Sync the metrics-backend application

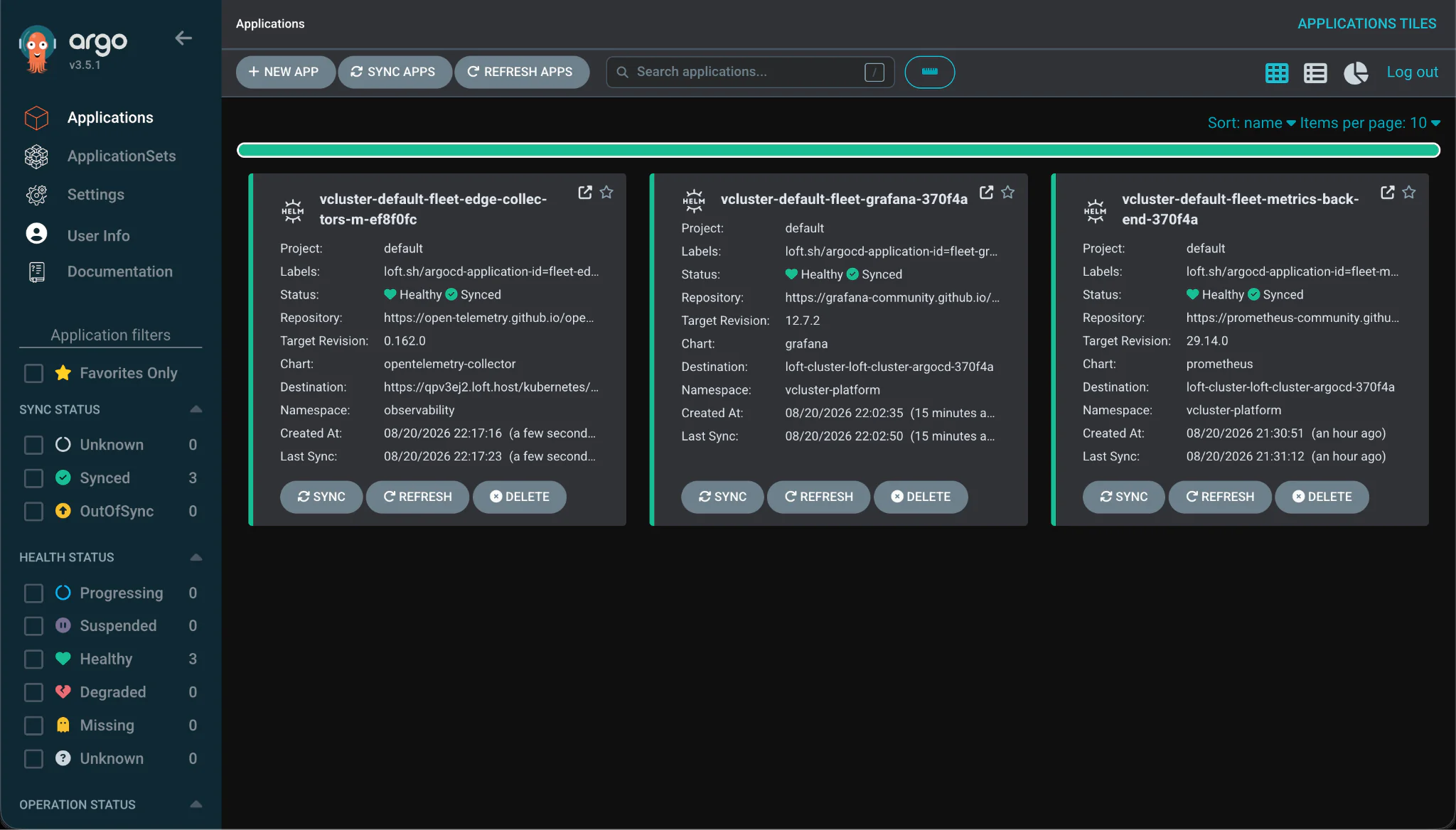(x=1123, y=497)
